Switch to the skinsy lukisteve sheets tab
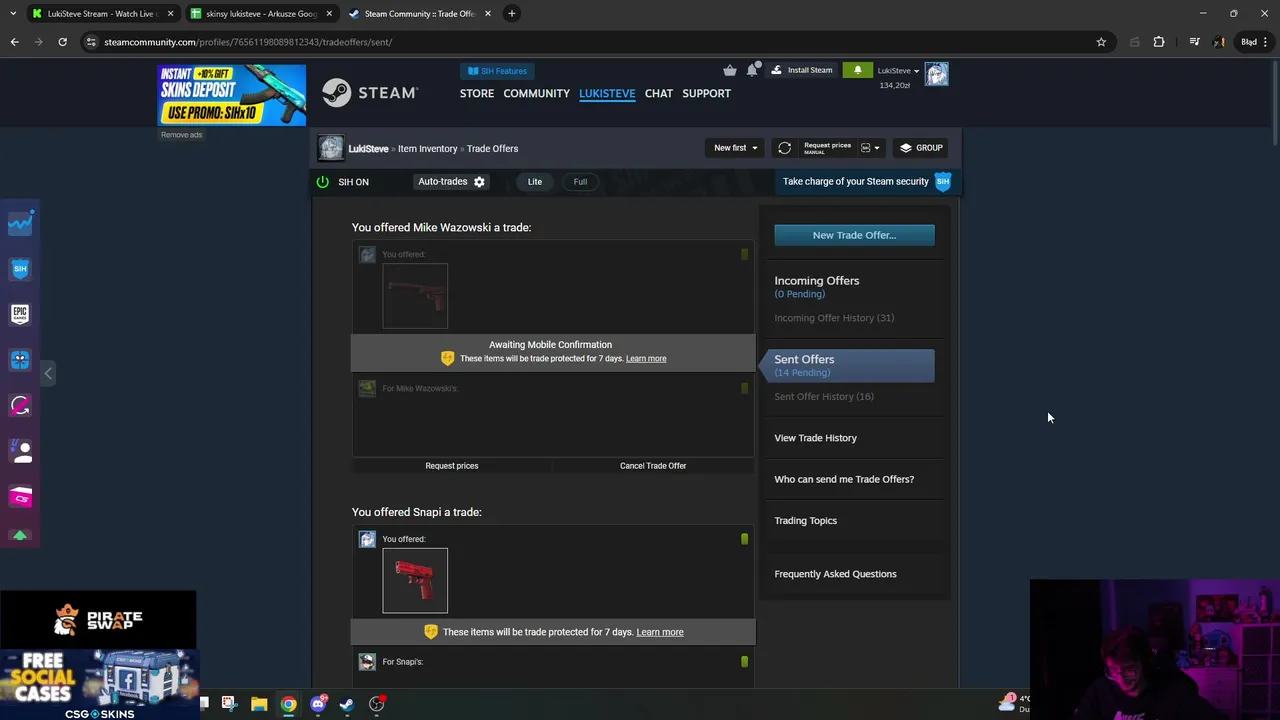The width and height of the screenshot is (1280, 720). tap(262, 14)
